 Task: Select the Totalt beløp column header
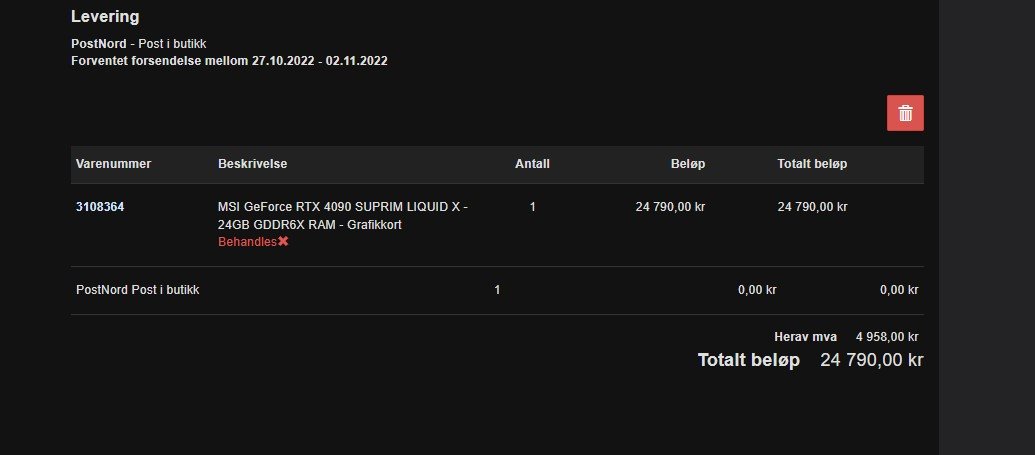pos(812,164)
